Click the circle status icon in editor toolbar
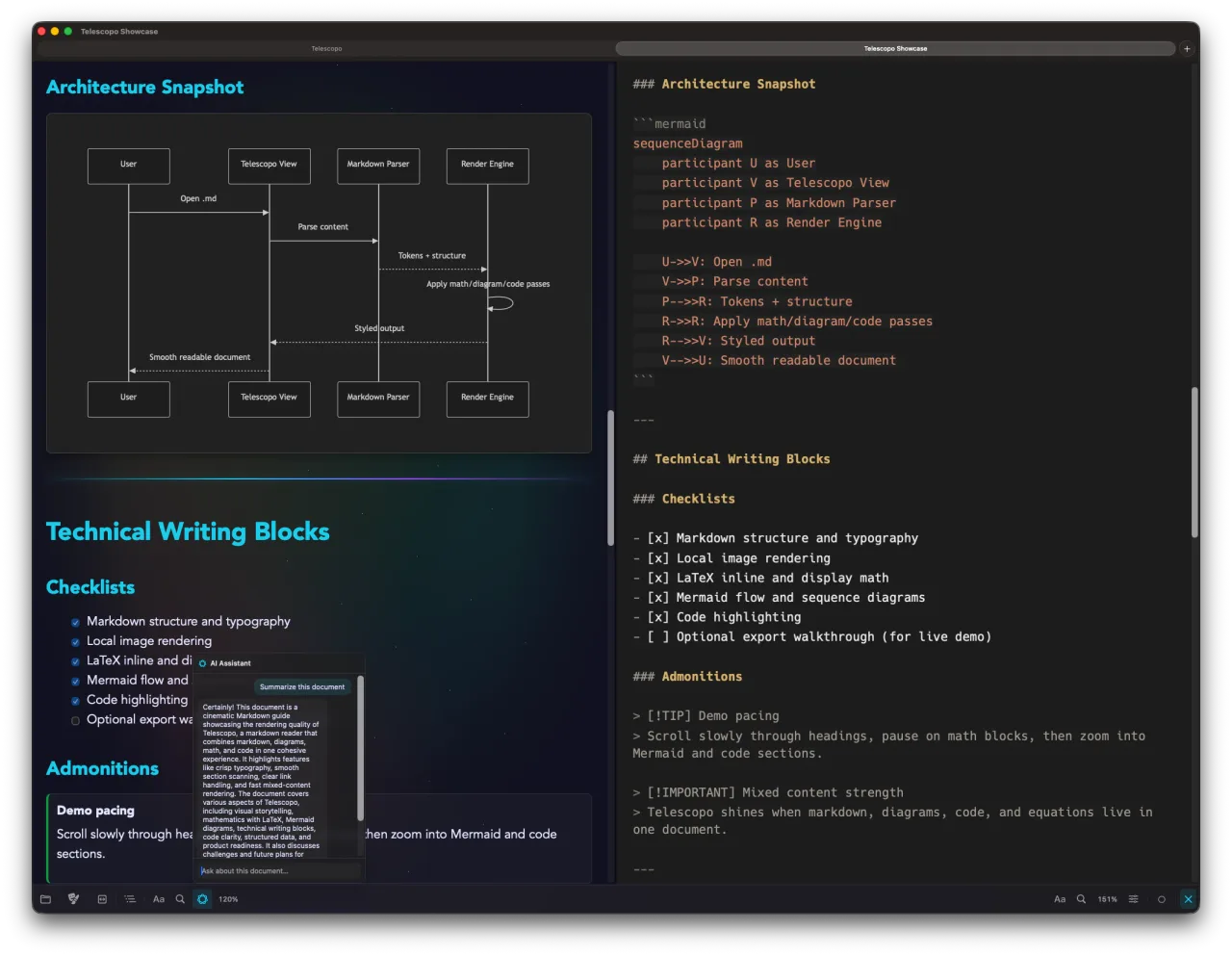 tap(1162, 899)
